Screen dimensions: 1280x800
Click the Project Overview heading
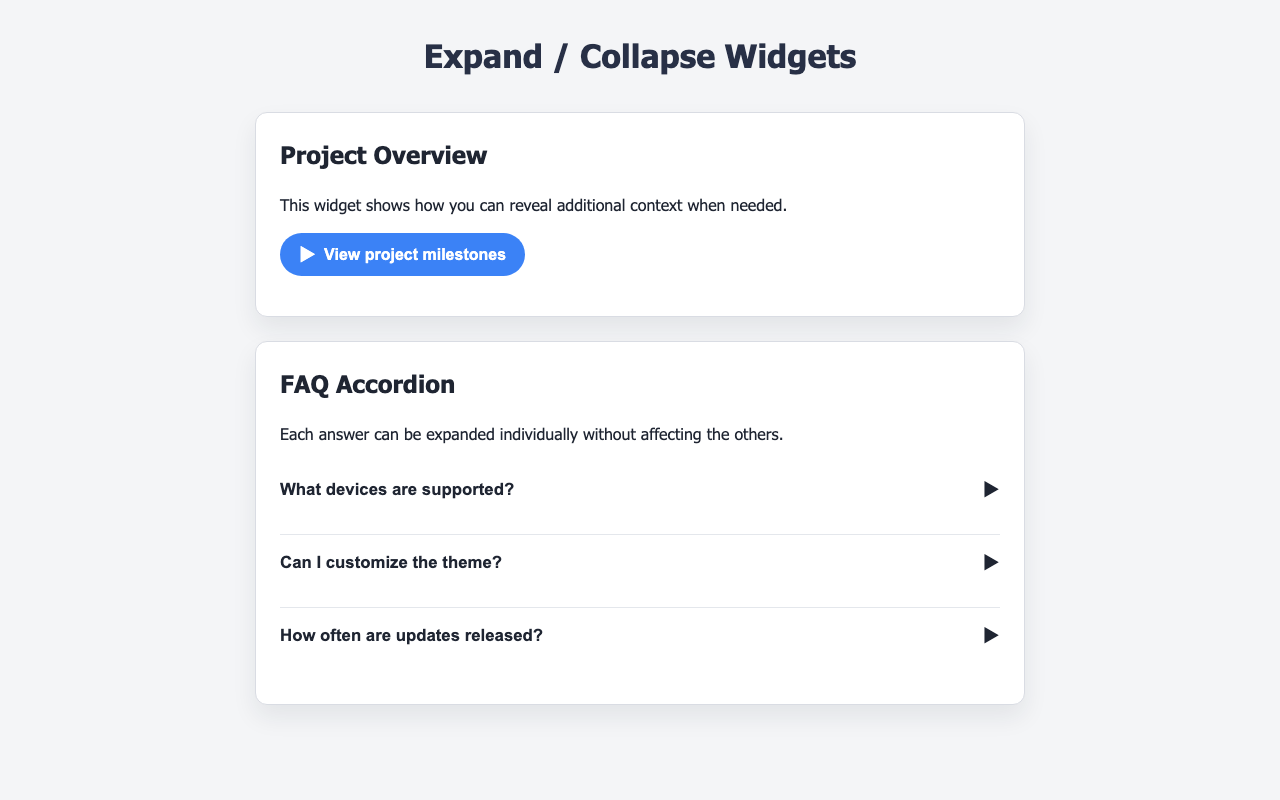point(383,156)
